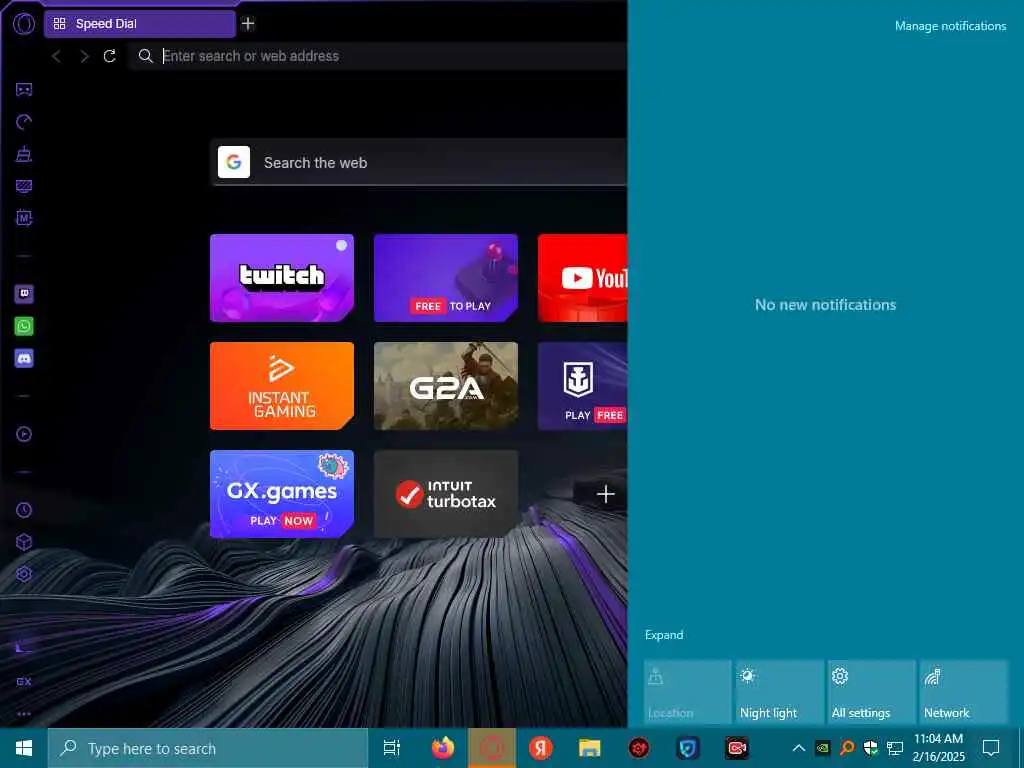Click Opera GX taskbar button

click(x=492, y=748)
